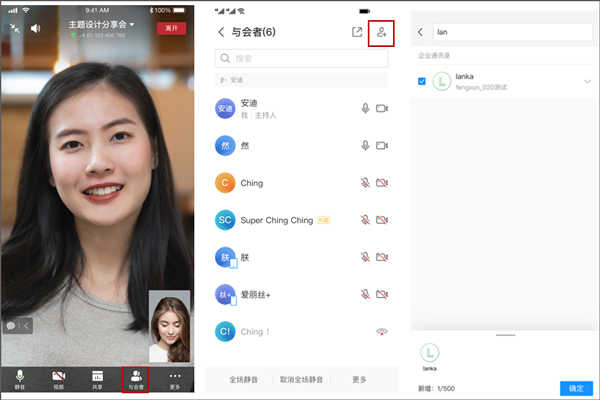This screenshot has width=600, height=400.
Task: Click the participant search field
Action: point(301,59)
